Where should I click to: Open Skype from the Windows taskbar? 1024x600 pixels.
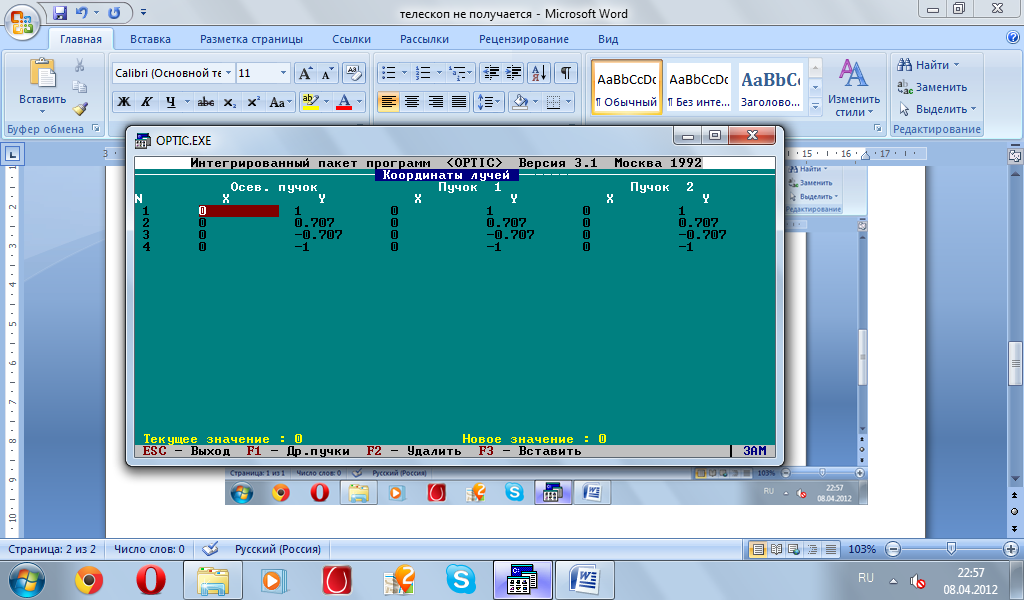coord(461,579)
